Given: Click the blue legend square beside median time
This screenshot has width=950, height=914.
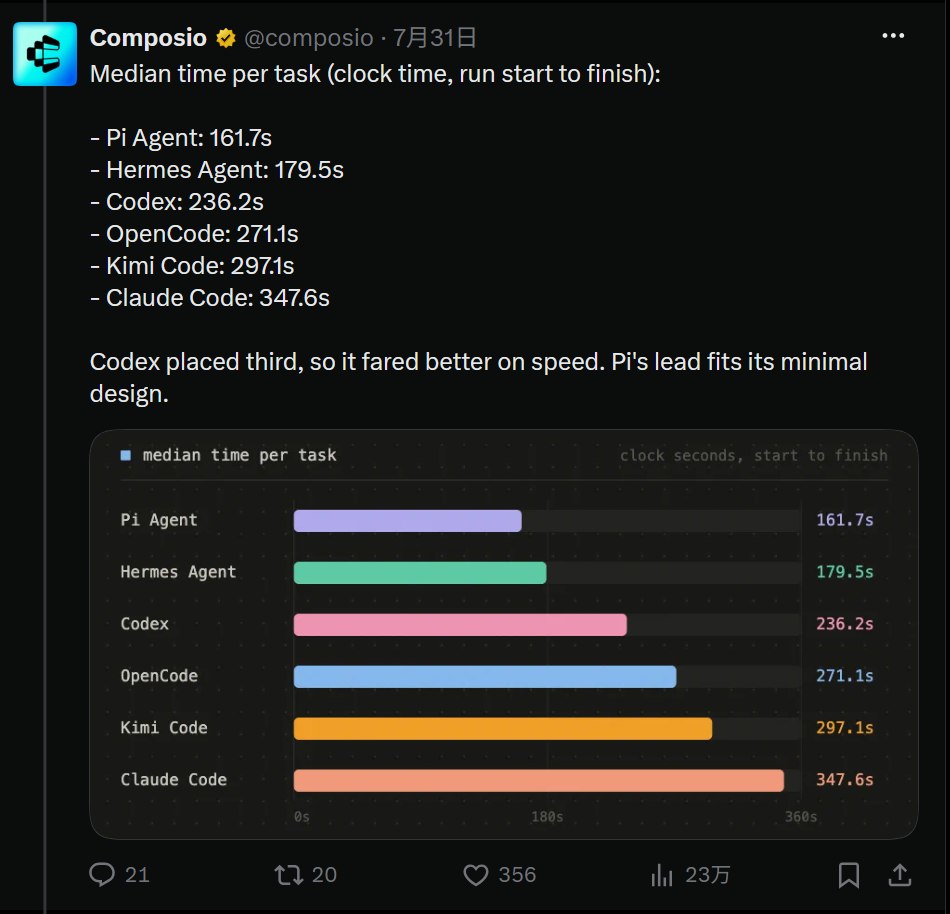Looking at the screenshot, I should (125, 455).
